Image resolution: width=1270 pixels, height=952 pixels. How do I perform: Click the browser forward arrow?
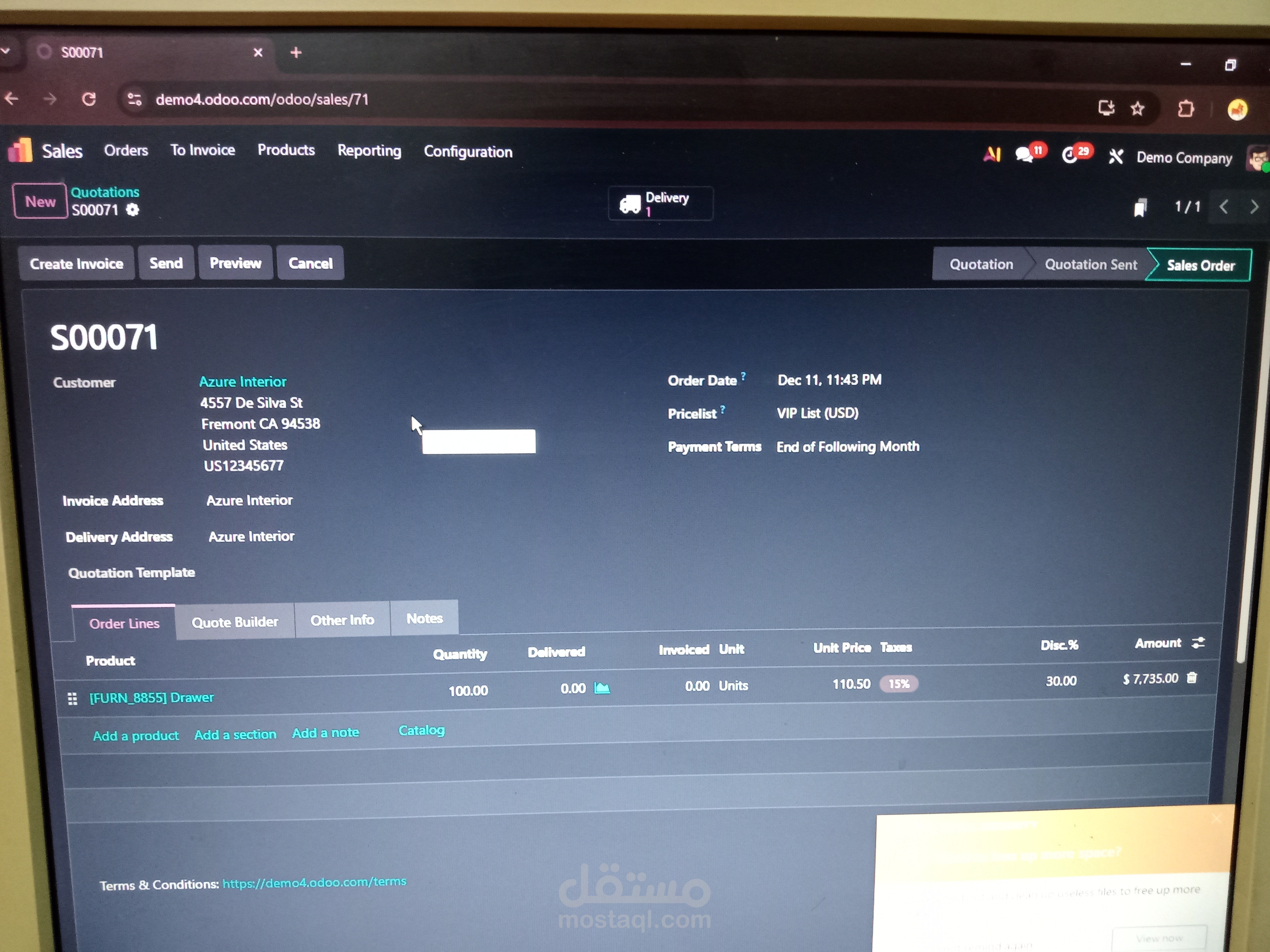50,99
